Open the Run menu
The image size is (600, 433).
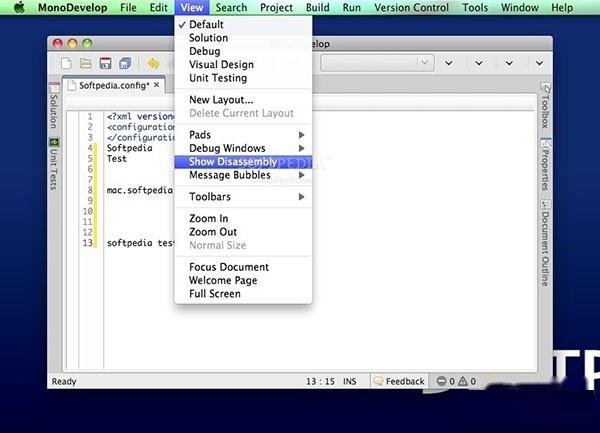click(x=352, y=8)
